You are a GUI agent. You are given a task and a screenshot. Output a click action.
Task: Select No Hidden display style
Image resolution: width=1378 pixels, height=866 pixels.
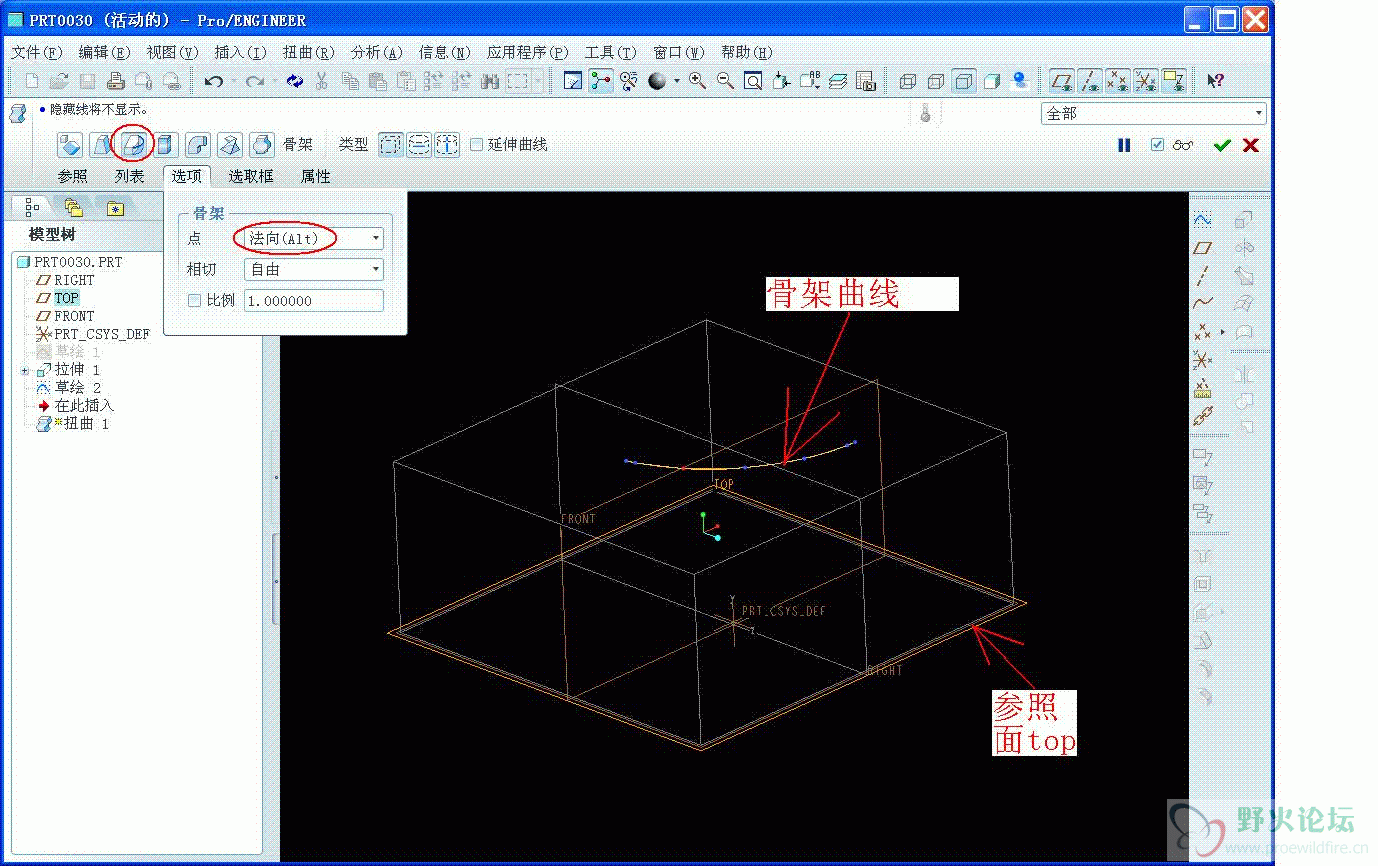point(964,81)
